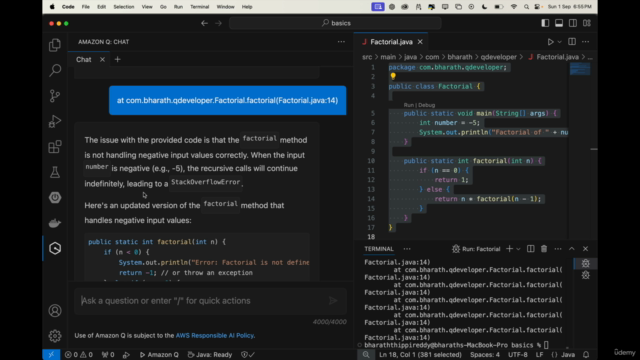
Task: Open the Manage gear icon
Action: point(55,336)
